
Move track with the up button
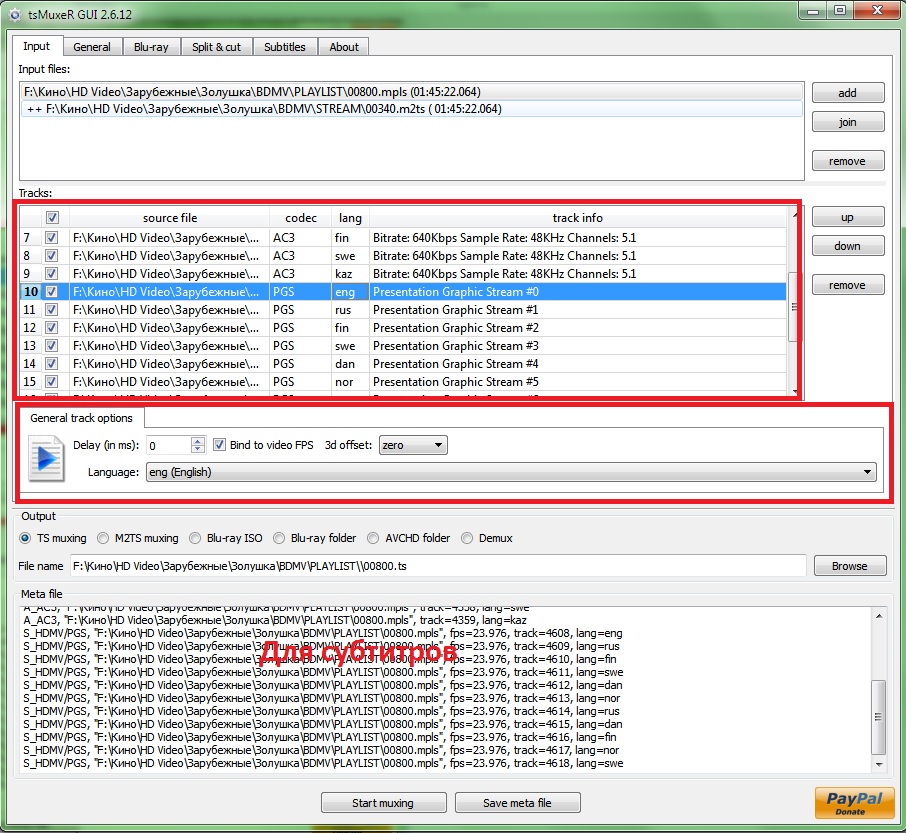848,217
